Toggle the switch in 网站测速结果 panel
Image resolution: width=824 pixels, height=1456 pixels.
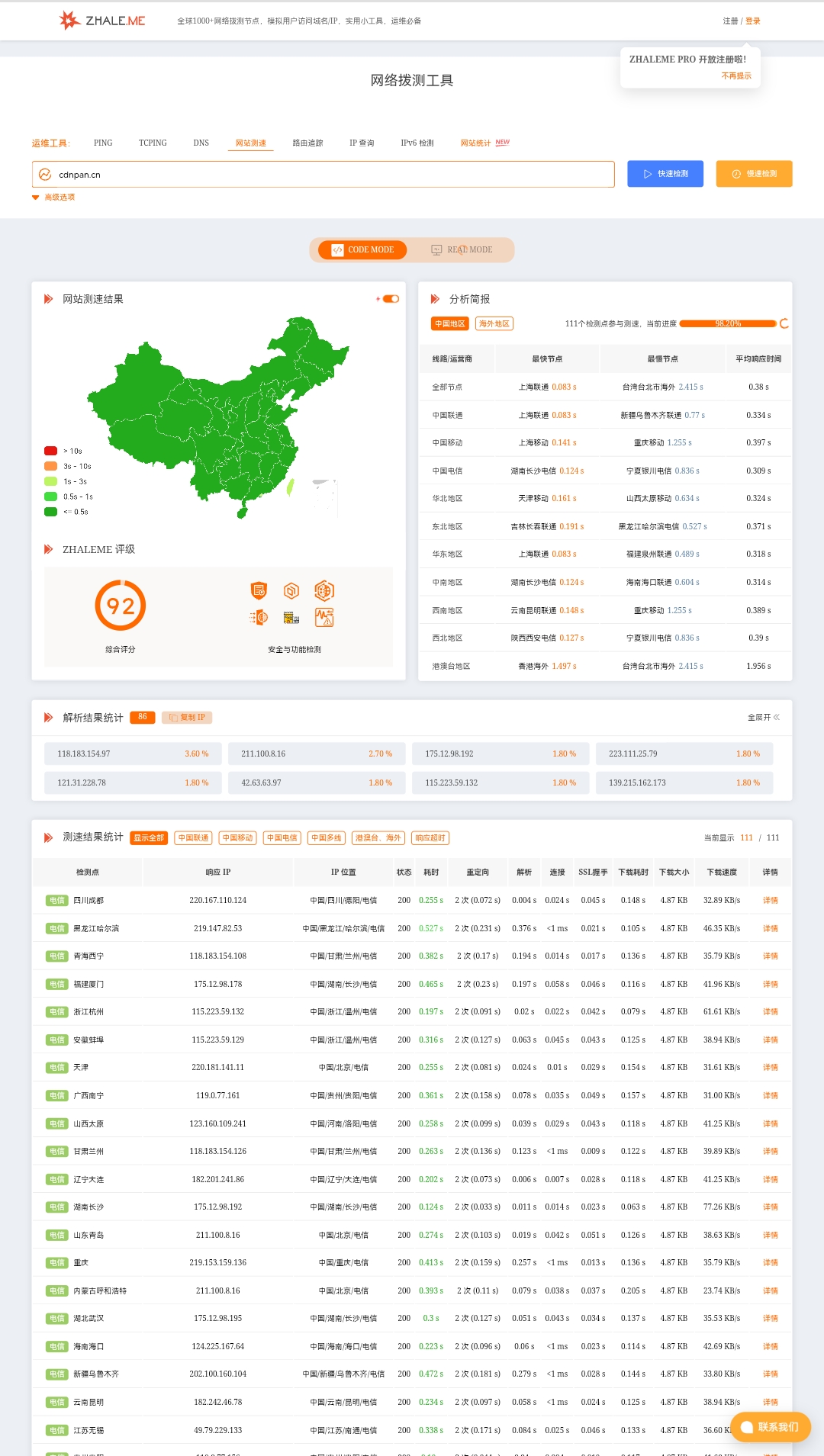pos(391,299)
